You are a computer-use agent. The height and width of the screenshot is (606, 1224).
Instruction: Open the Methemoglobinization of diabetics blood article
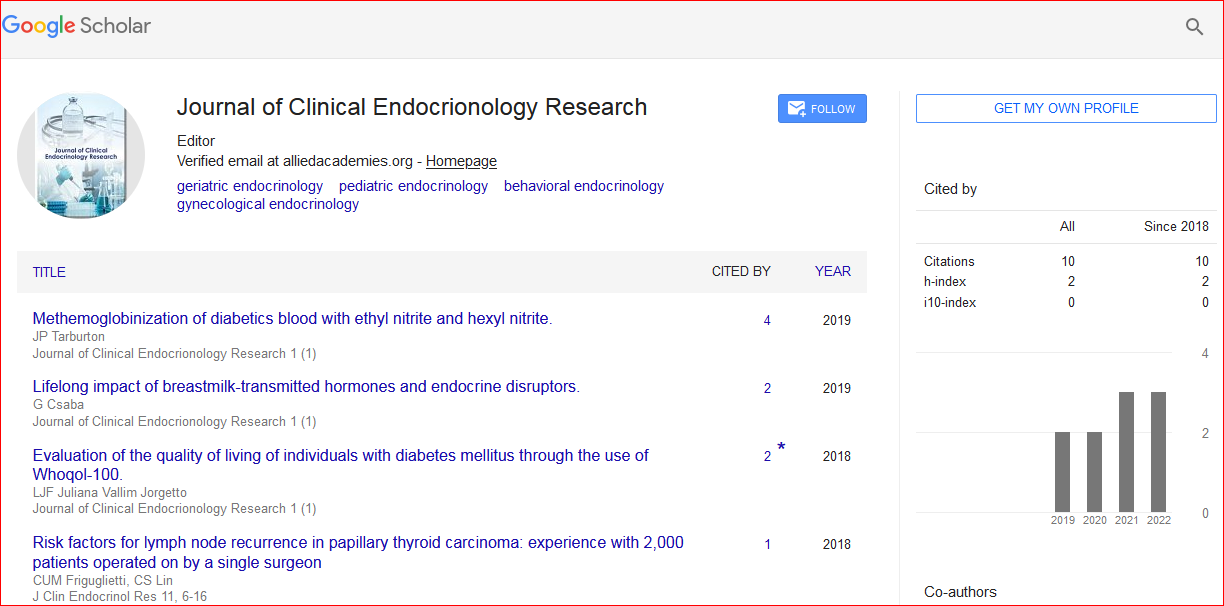tap(292, 319)
